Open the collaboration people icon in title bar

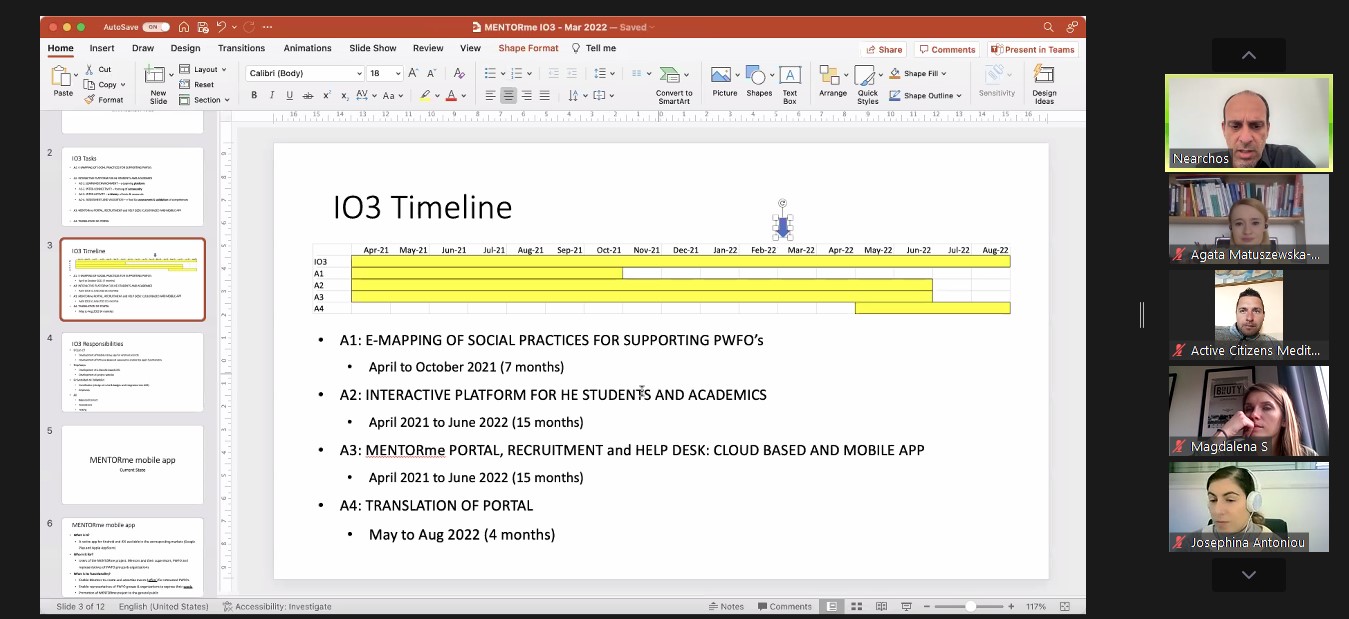coord(1072,27)
